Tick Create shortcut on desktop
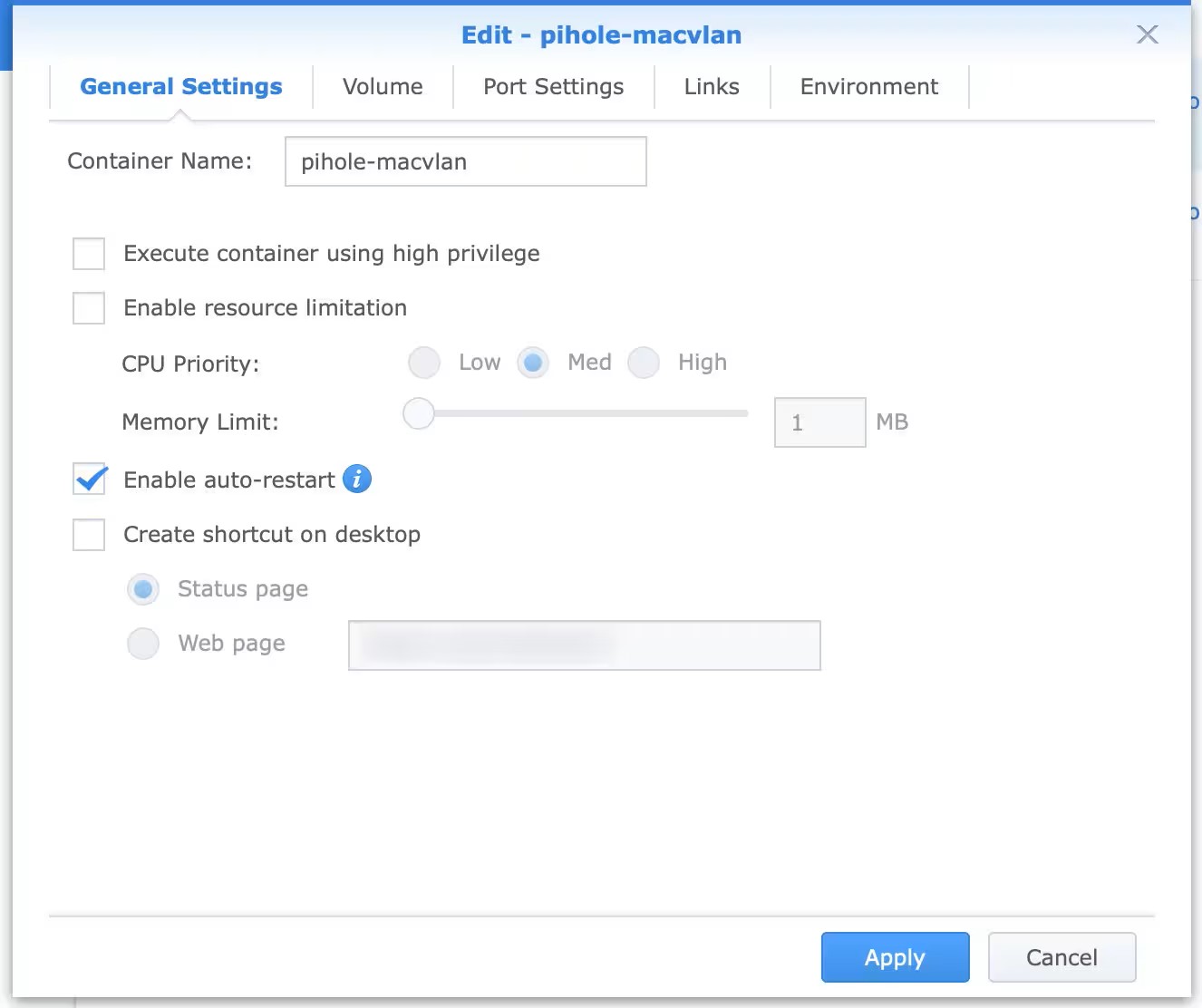Viewport: 1202px width, 1008px height. pos(89,535)
